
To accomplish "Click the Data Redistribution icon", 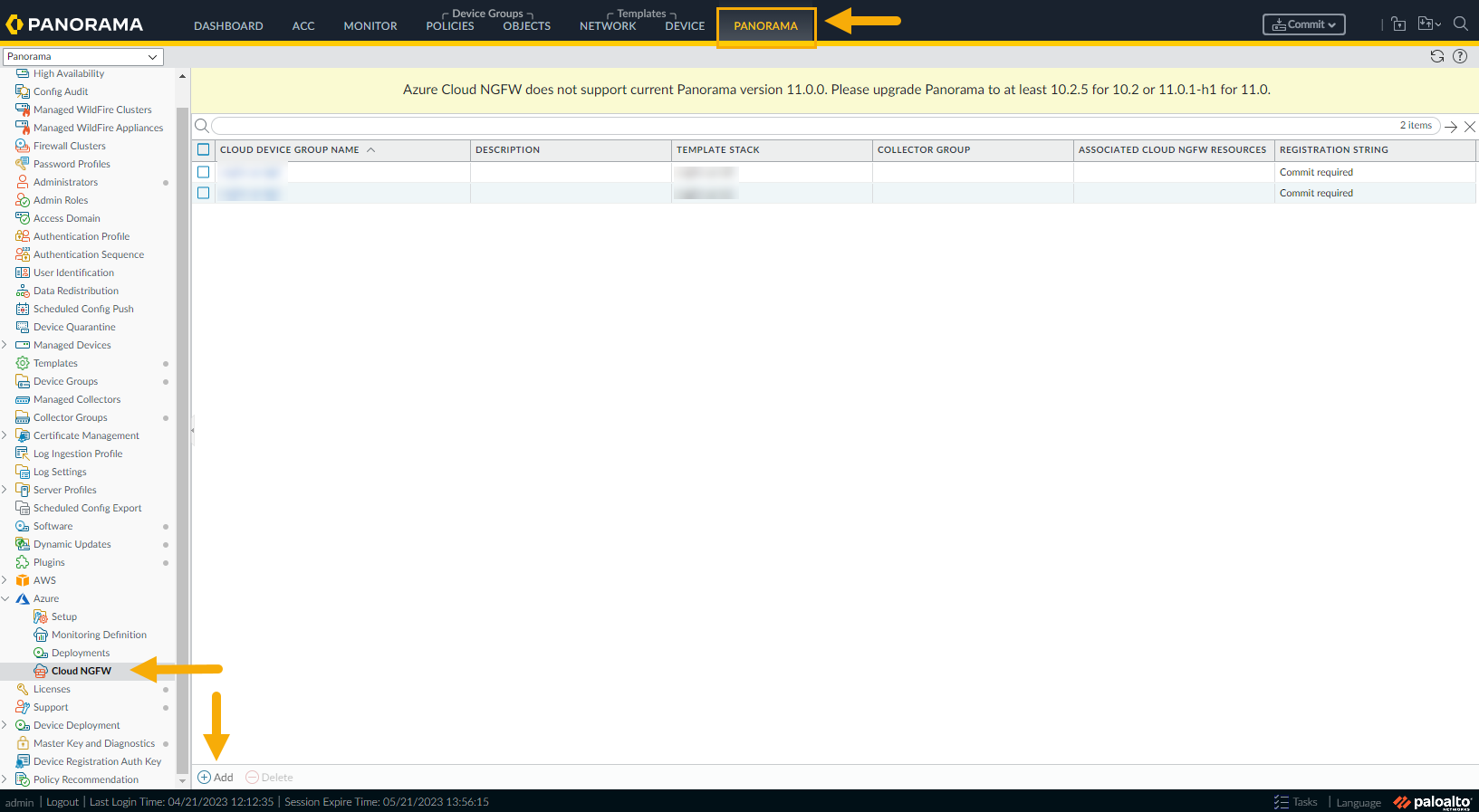I will click(23, 291).
